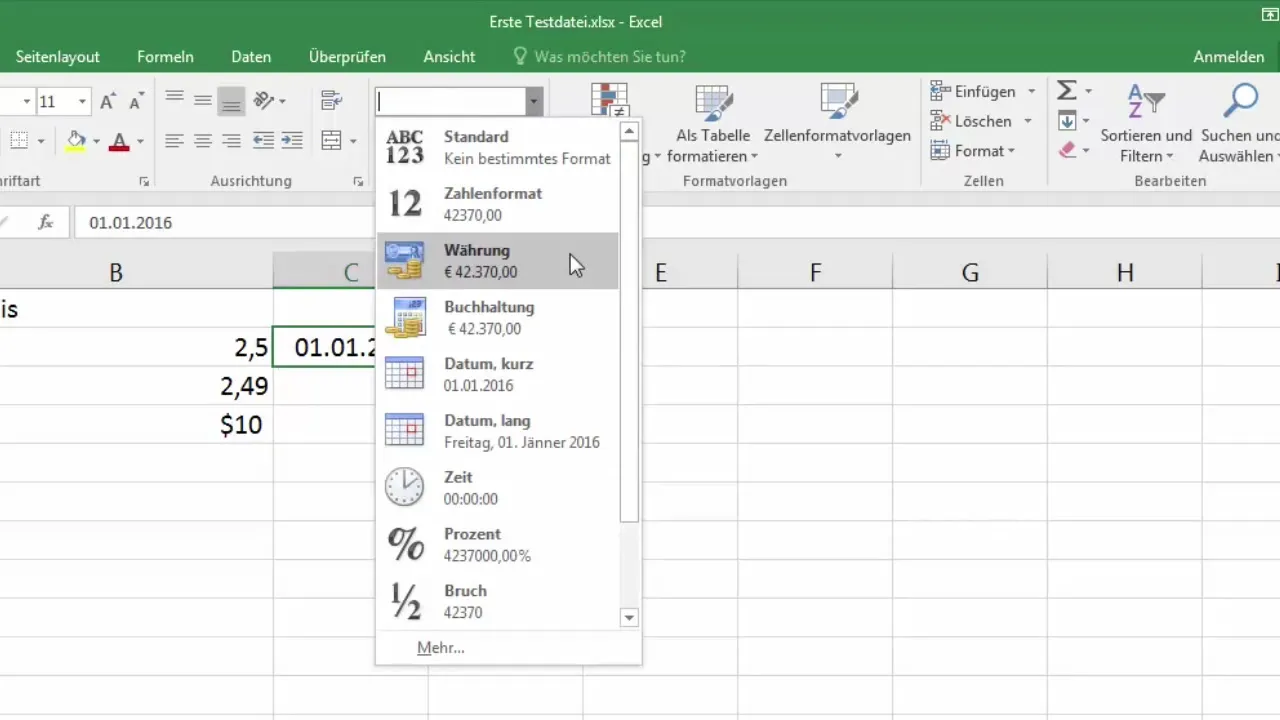Click the fill down icon
The width and height of the screenshot is (1280, 720).
coord(1067,121)
